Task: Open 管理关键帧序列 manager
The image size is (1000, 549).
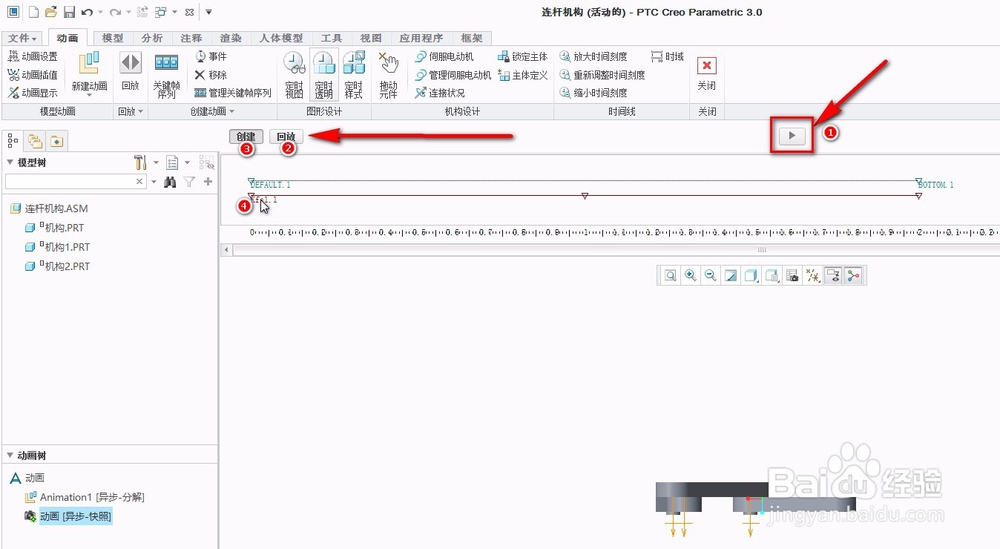Action: (233, 92)
